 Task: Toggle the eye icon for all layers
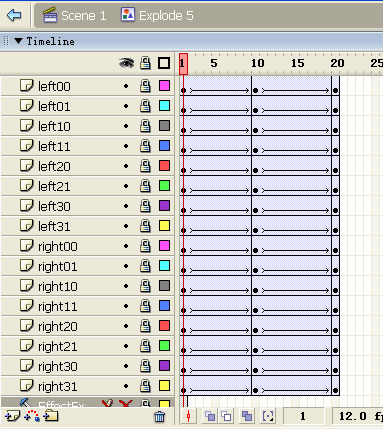pyautogui.click(x=126, y=63)
